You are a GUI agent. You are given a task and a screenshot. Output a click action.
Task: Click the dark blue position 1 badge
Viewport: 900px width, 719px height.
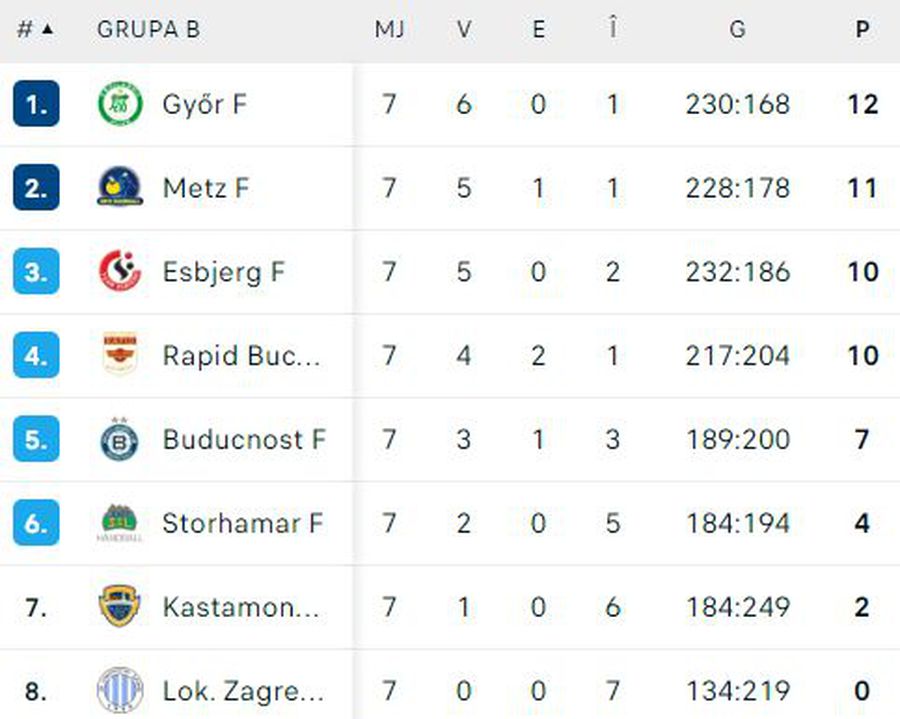click(36, 104)
